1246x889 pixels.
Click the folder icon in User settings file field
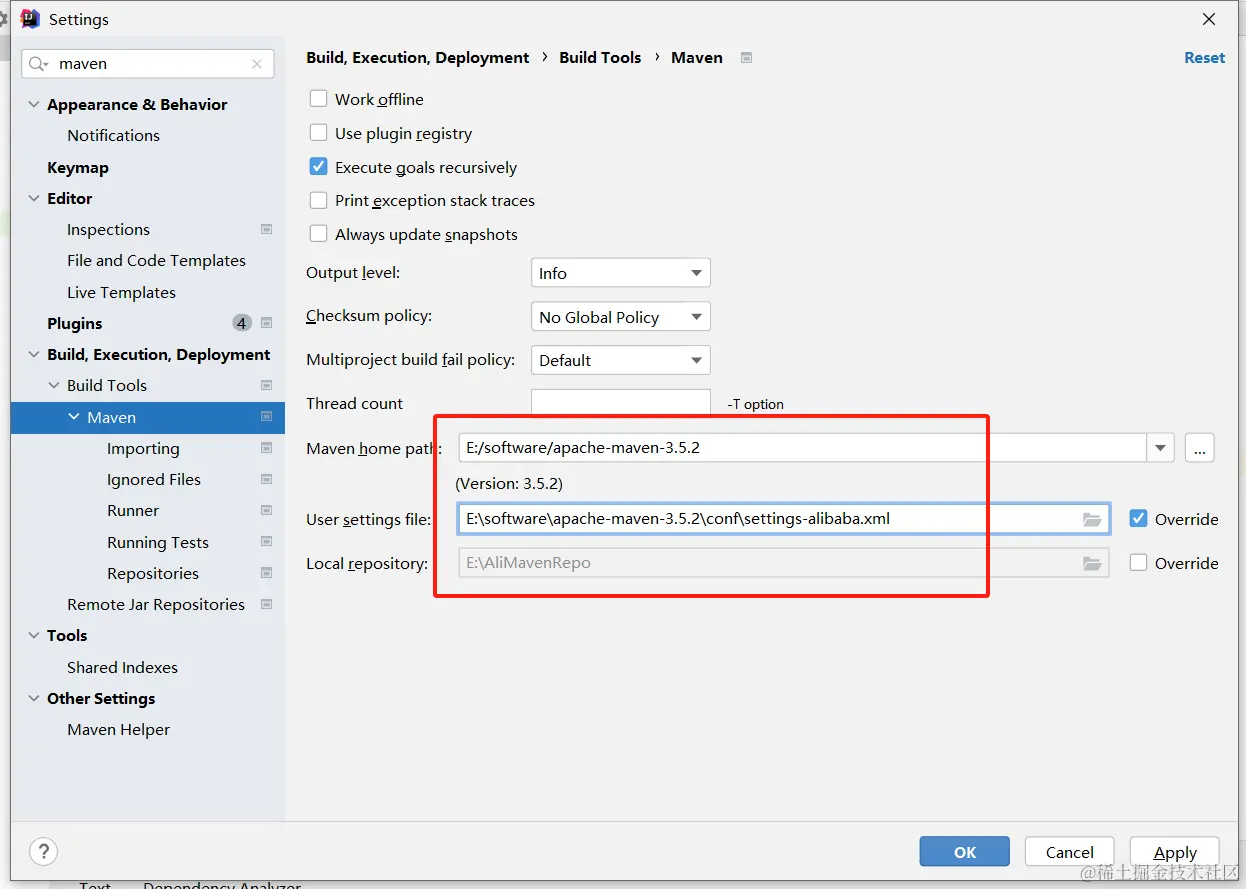[1092, 519]
